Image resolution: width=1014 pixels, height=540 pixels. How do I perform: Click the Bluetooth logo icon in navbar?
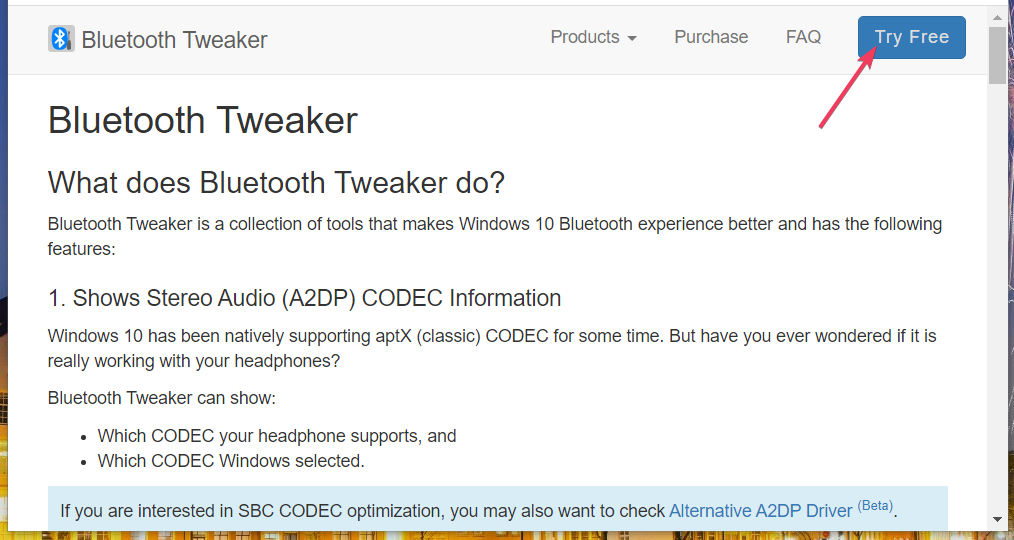point(61,39)
